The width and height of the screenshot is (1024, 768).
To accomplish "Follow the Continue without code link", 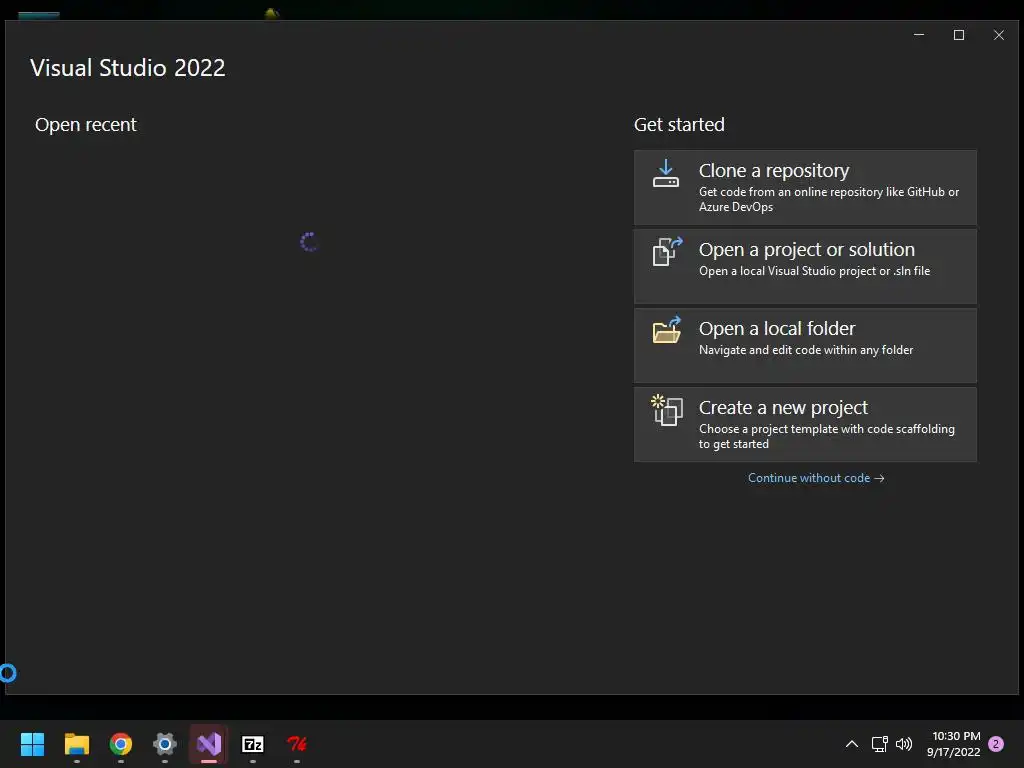I will pos(816,478).
